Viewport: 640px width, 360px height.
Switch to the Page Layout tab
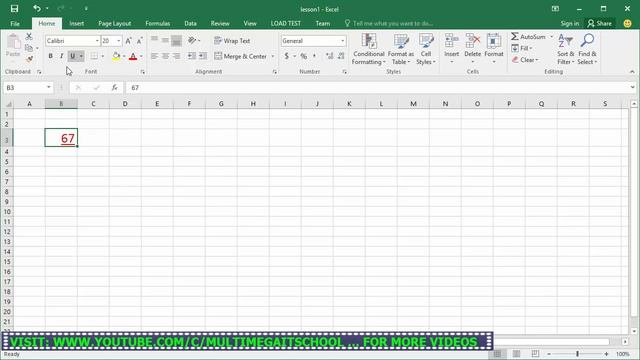(115, 24)
